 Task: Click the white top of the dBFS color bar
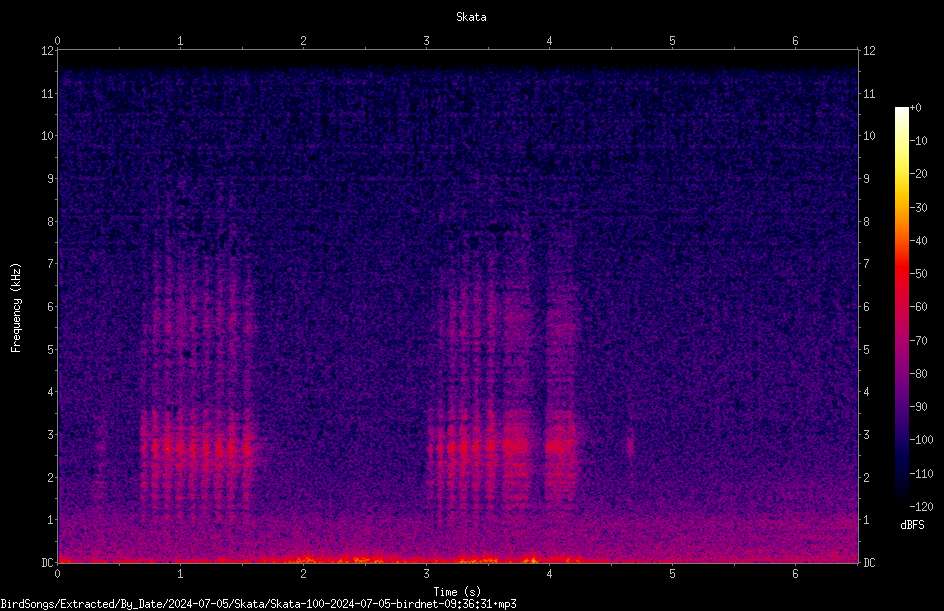[x=902, y=111]
